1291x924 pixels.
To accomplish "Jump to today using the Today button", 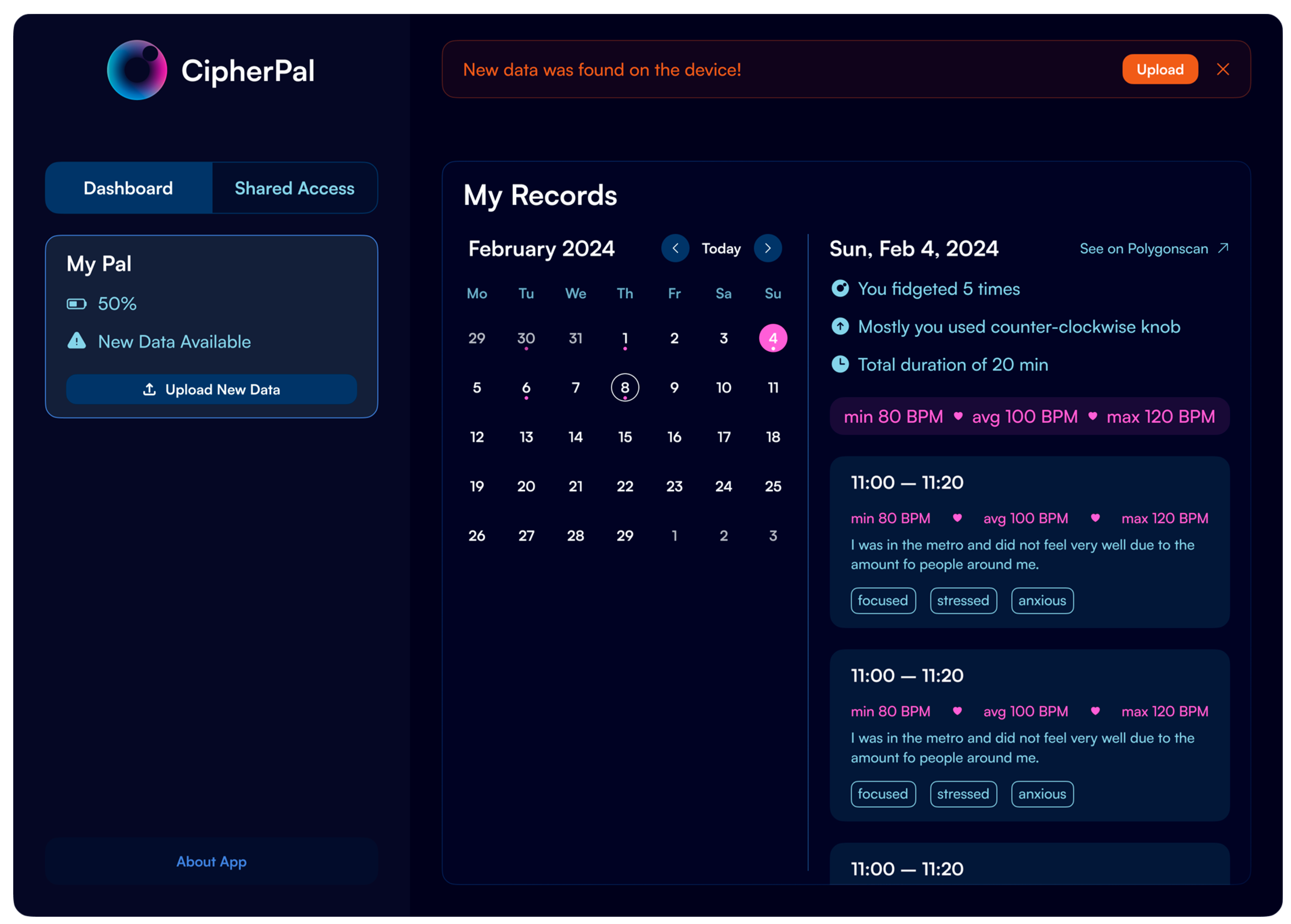I will pos(721,248).
